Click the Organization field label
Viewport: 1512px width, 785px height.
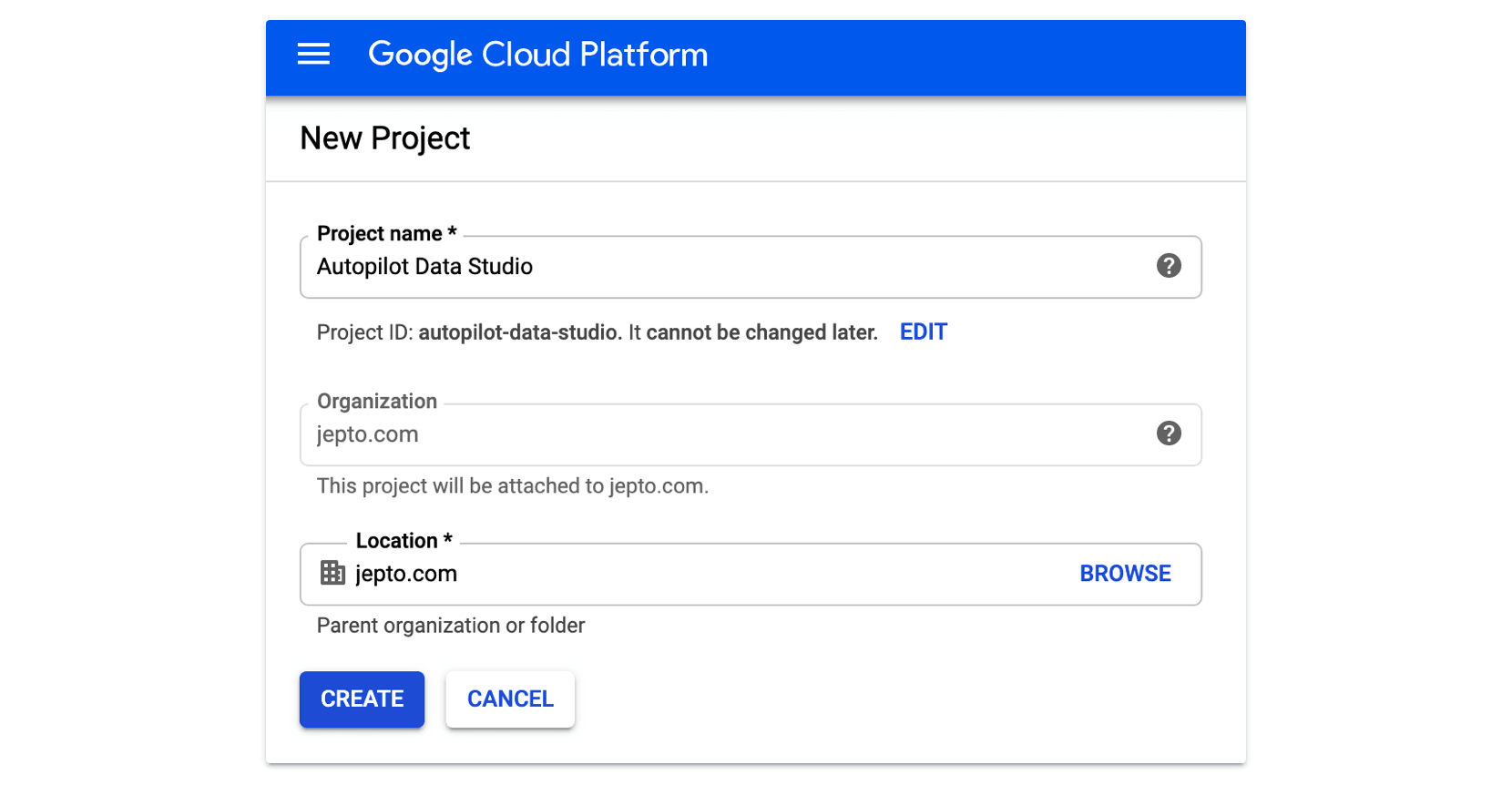coord(377,402)
